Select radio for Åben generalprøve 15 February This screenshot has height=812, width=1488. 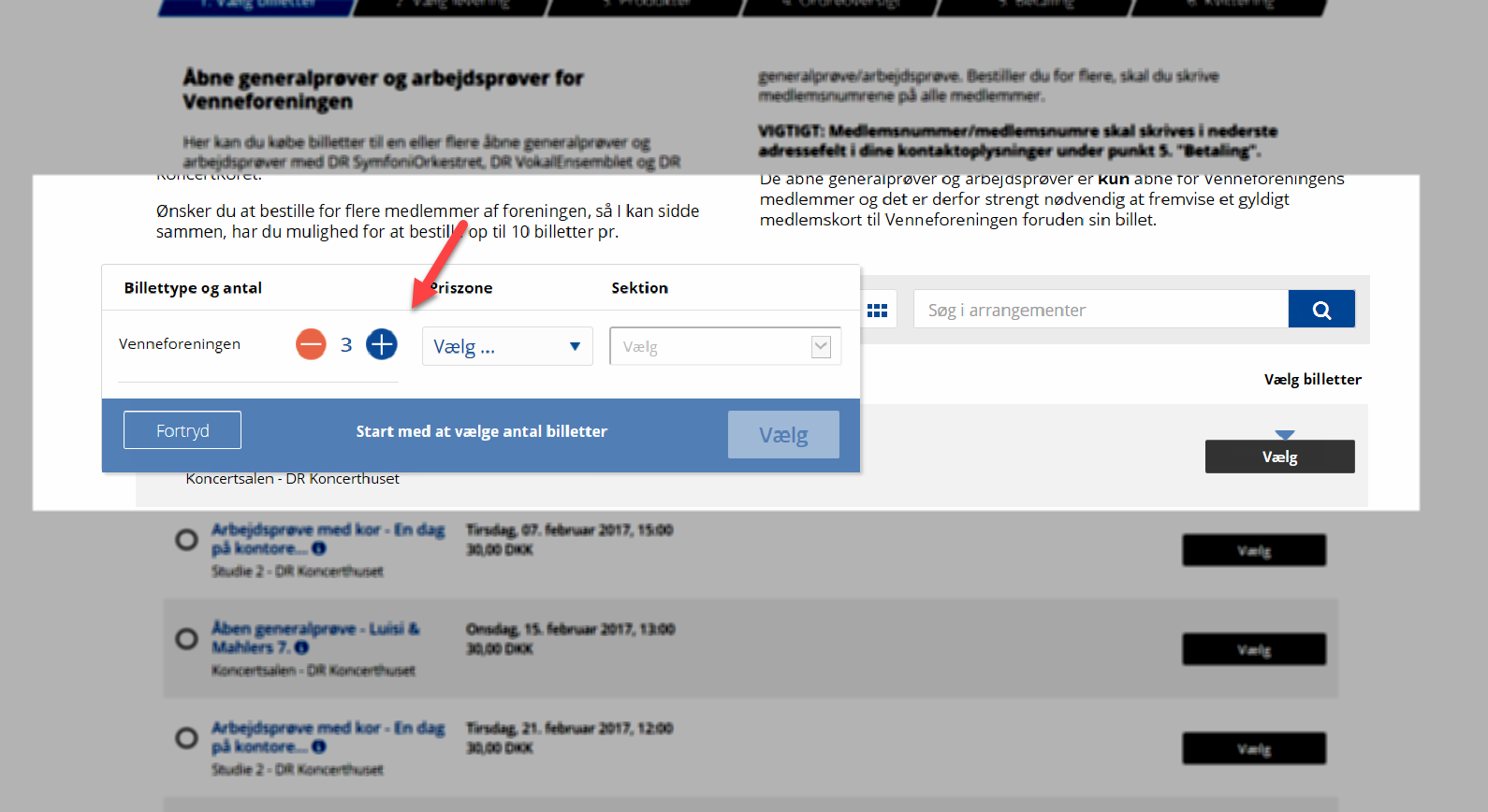(187, 639)
